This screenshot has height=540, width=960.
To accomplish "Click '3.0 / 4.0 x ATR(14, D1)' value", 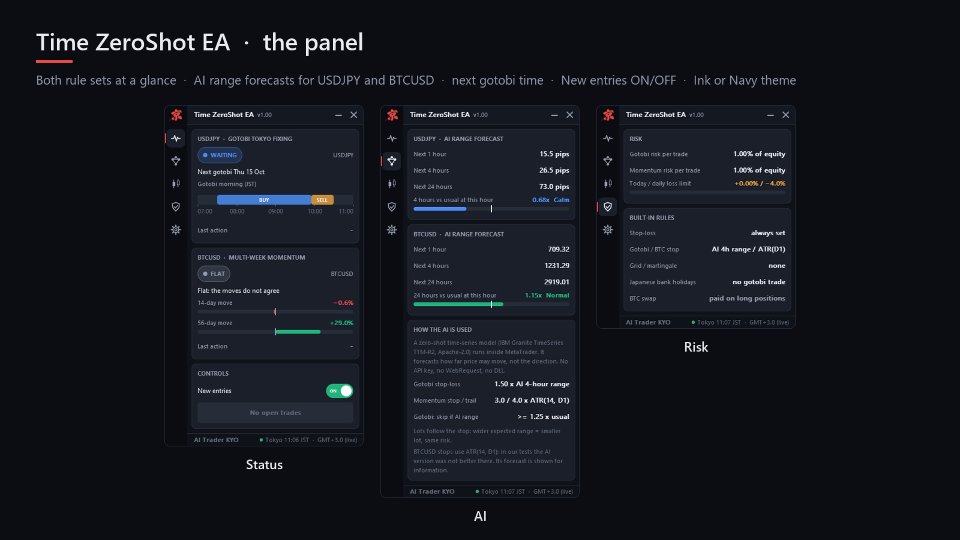I will coord(532,400).
